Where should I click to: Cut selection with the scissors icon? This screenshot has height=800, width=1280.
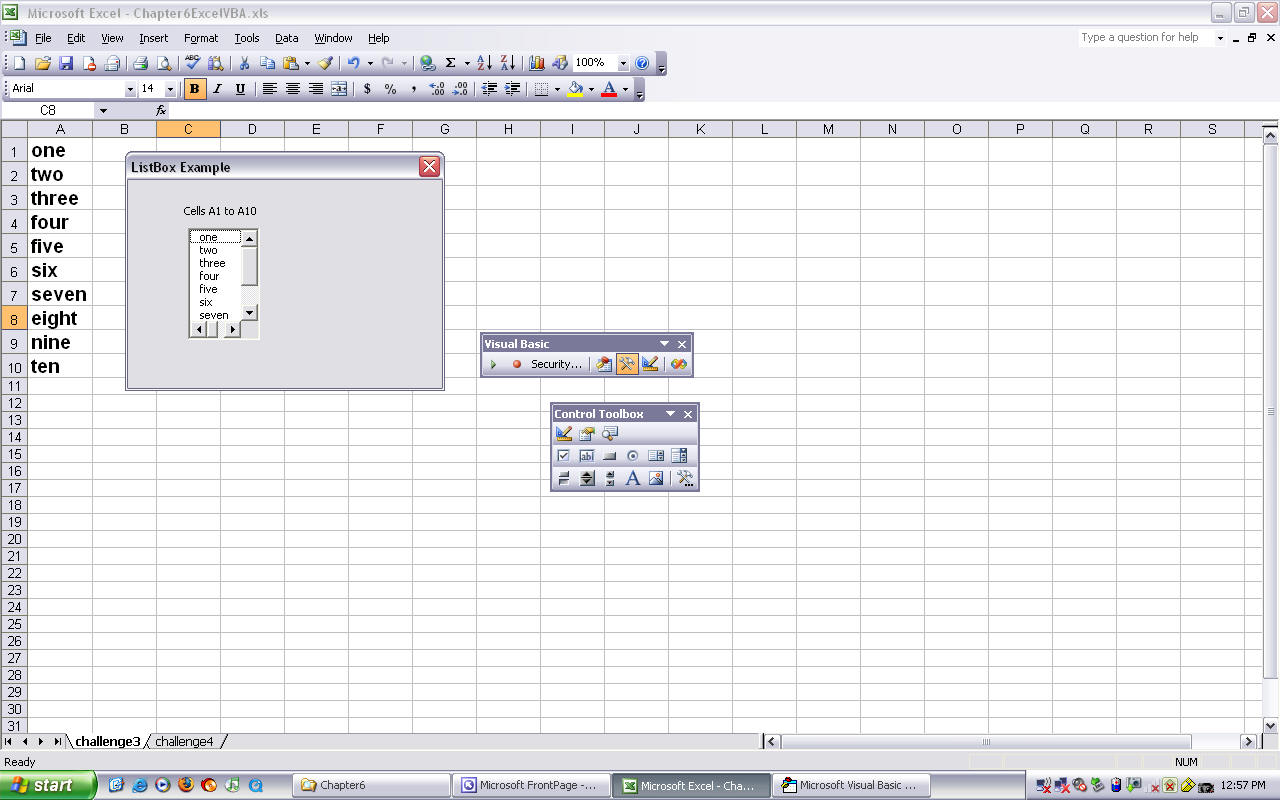coord(244,63)
